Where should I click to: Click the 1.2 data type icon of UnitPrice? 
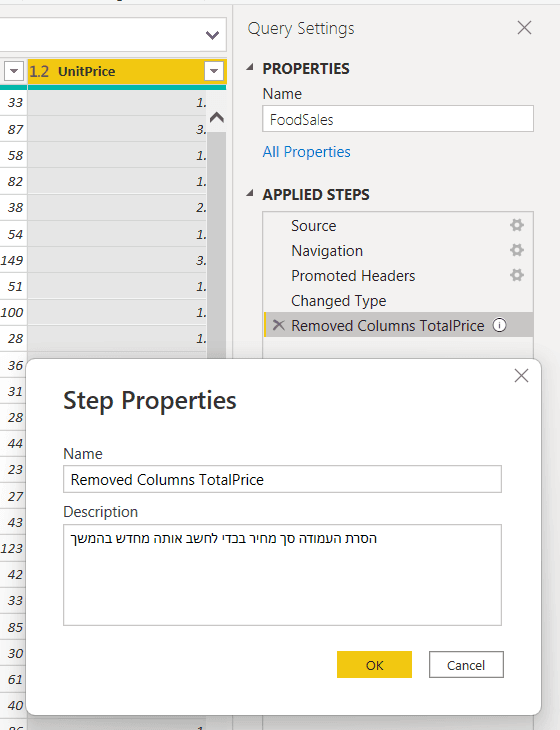click(39, 71)
